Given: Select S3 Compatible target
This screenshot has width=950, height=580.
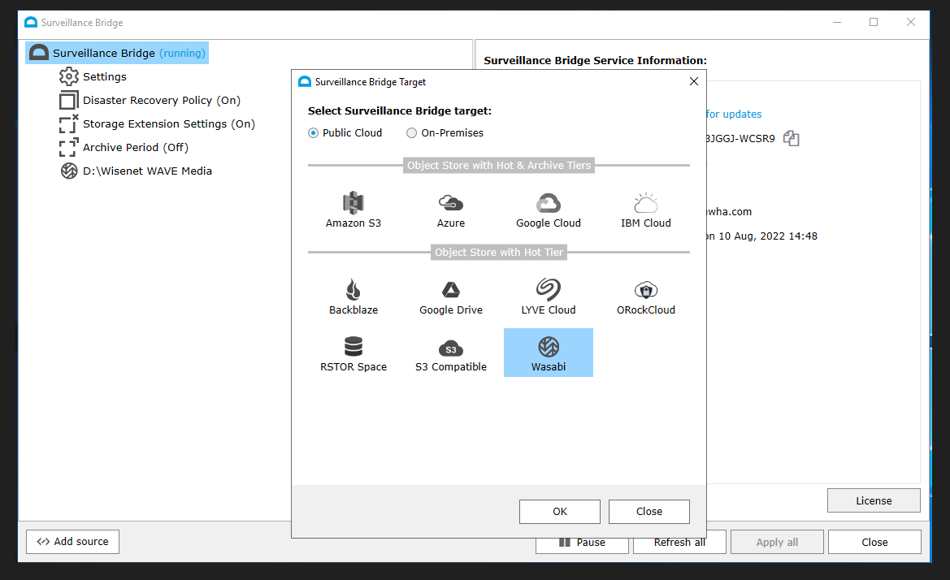Looking at the screenshot, I should [451, 354].
